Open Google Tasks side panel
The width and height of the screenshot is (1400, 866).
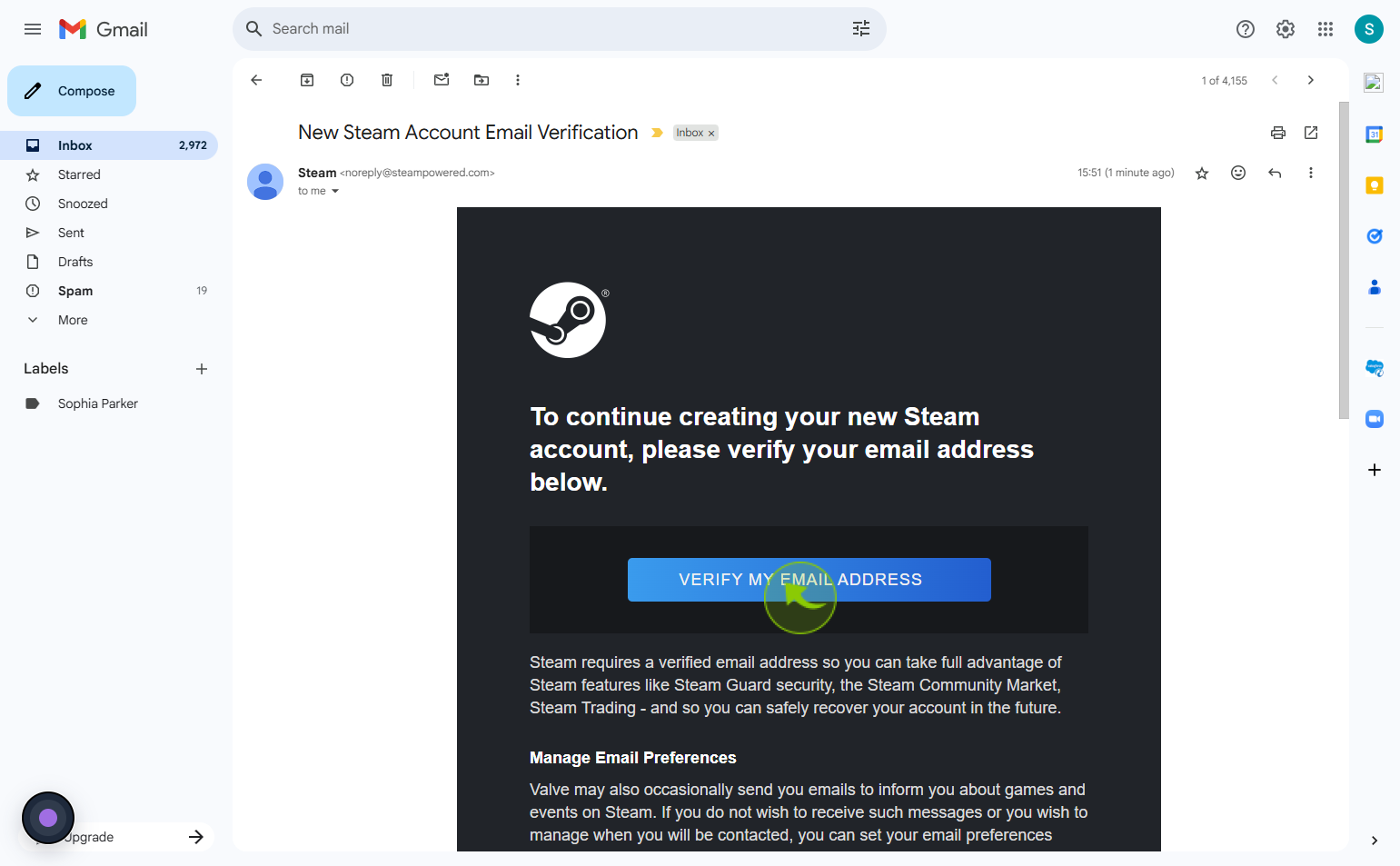click(1375, 236)
